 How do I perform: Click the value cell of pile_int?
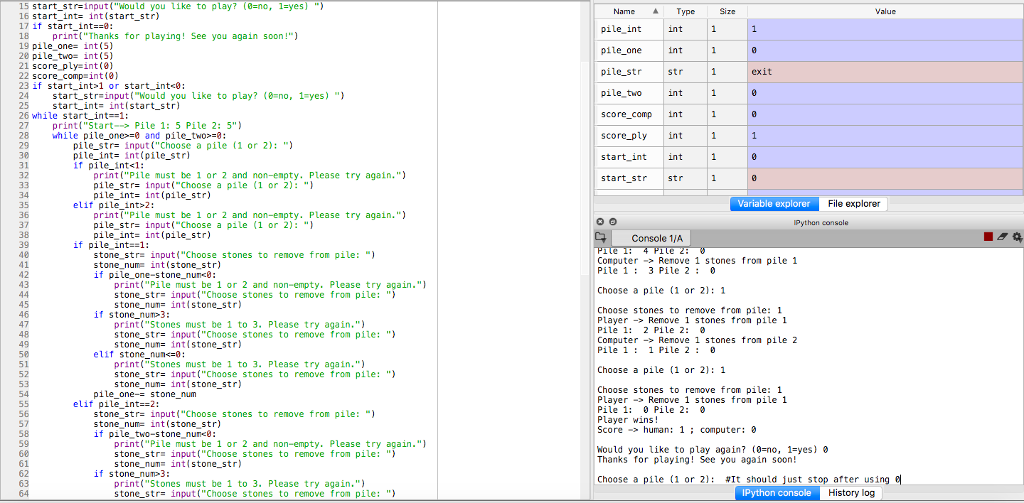click(885, 29)
